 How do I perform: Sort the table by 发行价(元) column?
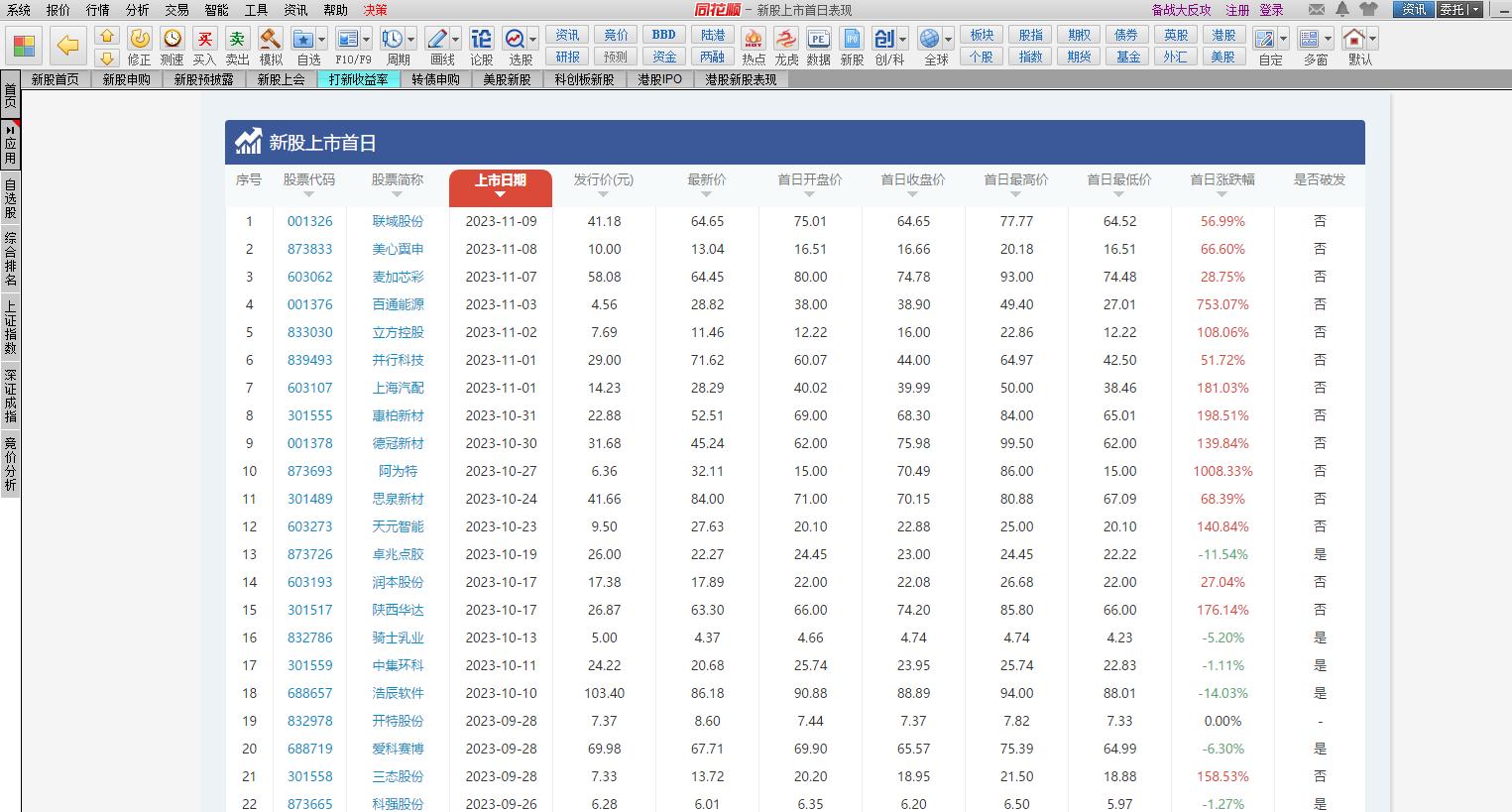point(603,181)
